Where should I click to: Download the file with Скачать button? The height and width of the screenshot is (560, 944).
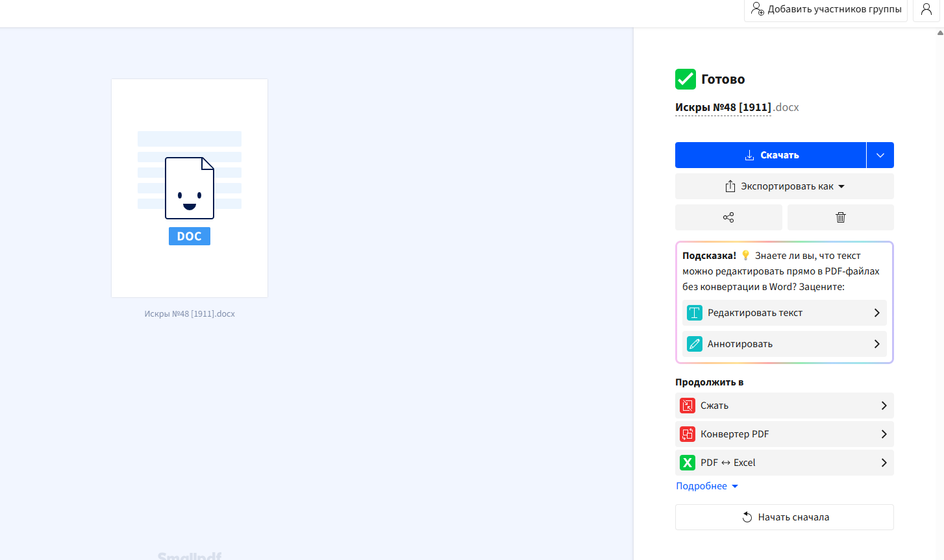tap(771, 155)
